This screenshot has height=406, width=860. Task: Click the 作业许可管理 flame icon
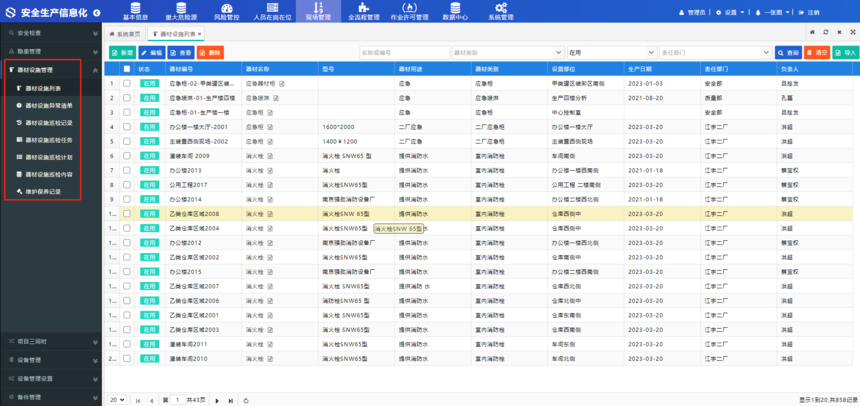(x=409, y=11)
